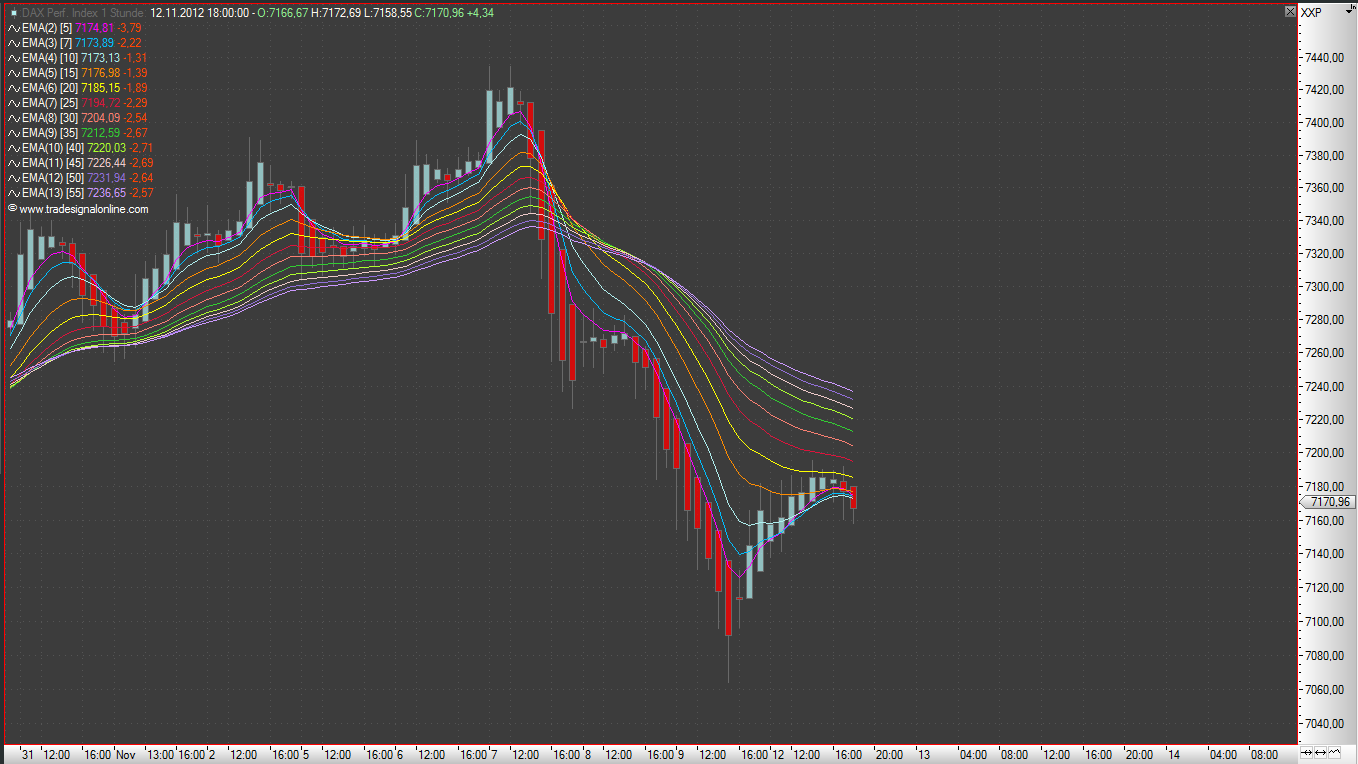Click the wavy line icon at bottom right
This screenshot has width=1358, height=764.
1335,753
